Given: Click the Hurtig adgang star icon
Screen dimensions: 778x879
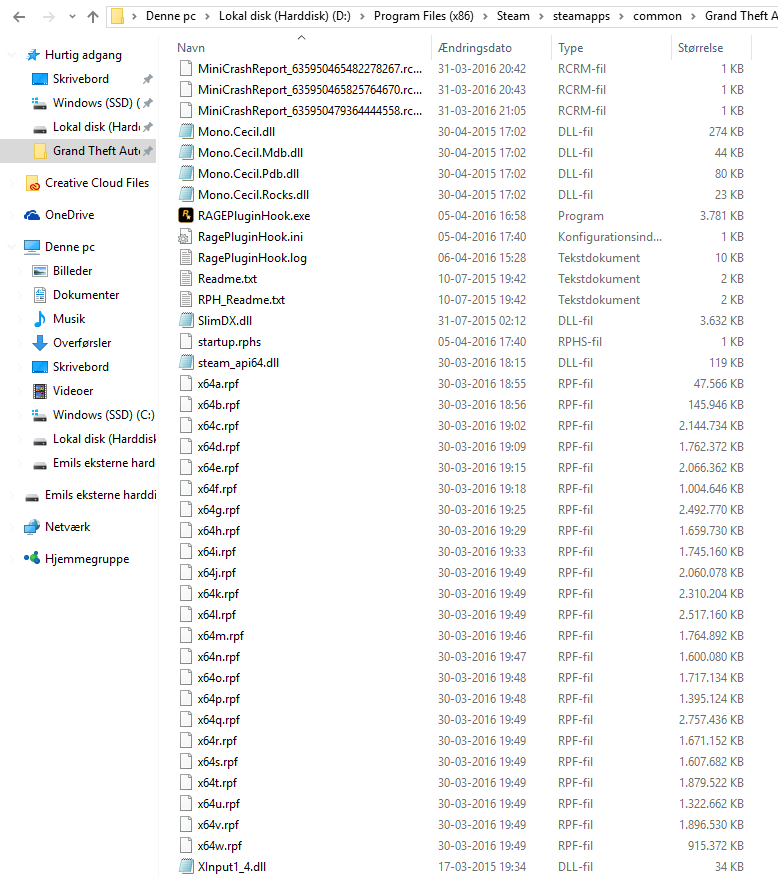Looking at the screenshot, I should pos(33,54).
